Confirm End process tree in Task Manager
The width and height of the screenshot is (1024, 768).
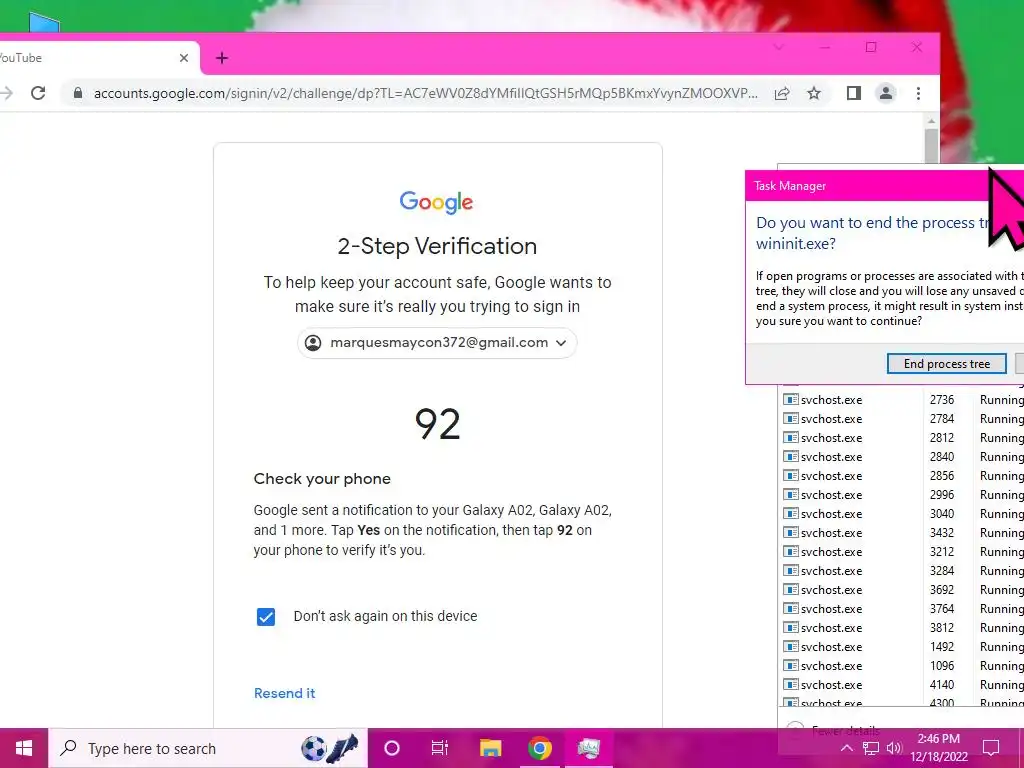pos(946,364)
